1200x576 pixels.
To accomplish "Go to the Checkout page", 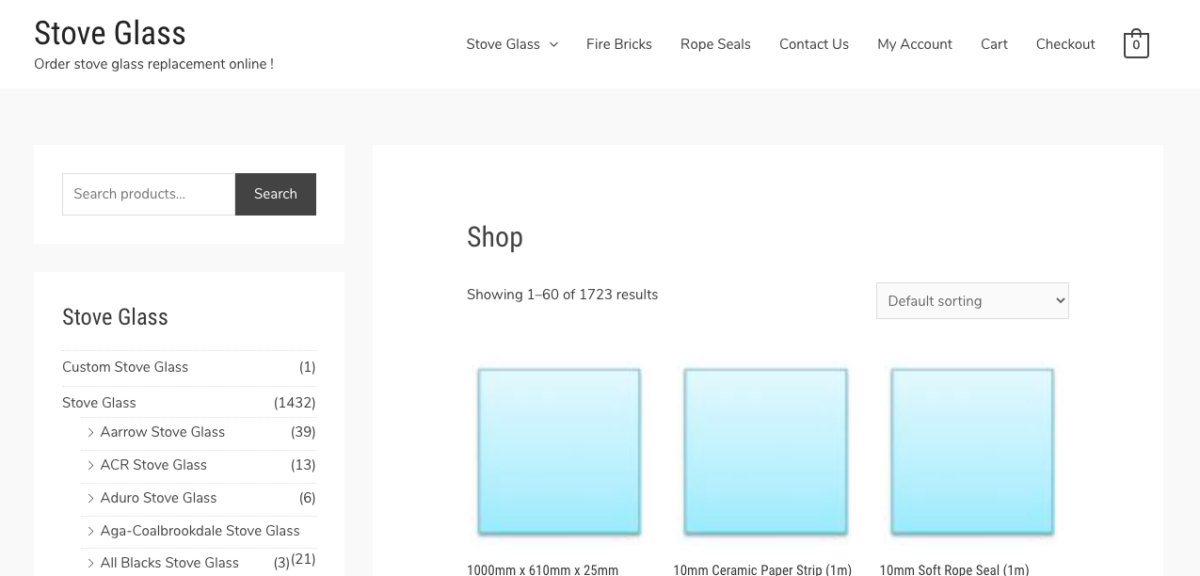I will 1065,44.
